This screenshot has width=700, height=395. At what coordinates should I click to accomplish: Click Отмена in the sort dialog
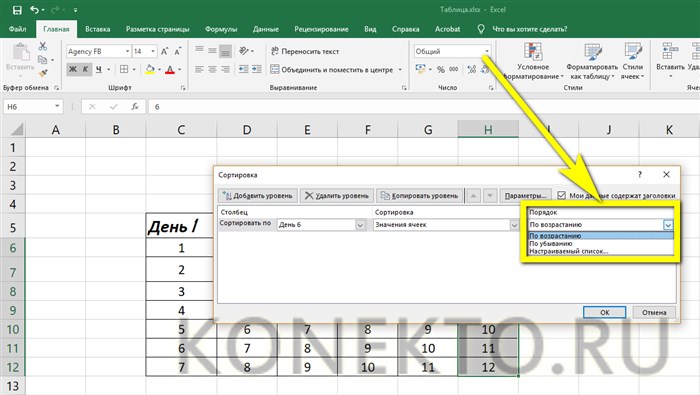(654, 312)
